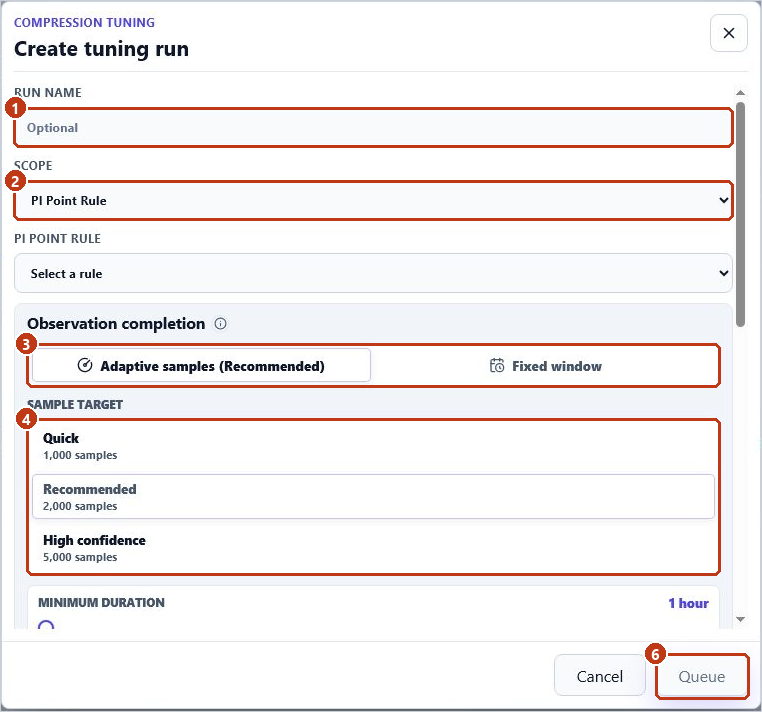Click the vertical scrollbar thumb

tap(740, 214)
